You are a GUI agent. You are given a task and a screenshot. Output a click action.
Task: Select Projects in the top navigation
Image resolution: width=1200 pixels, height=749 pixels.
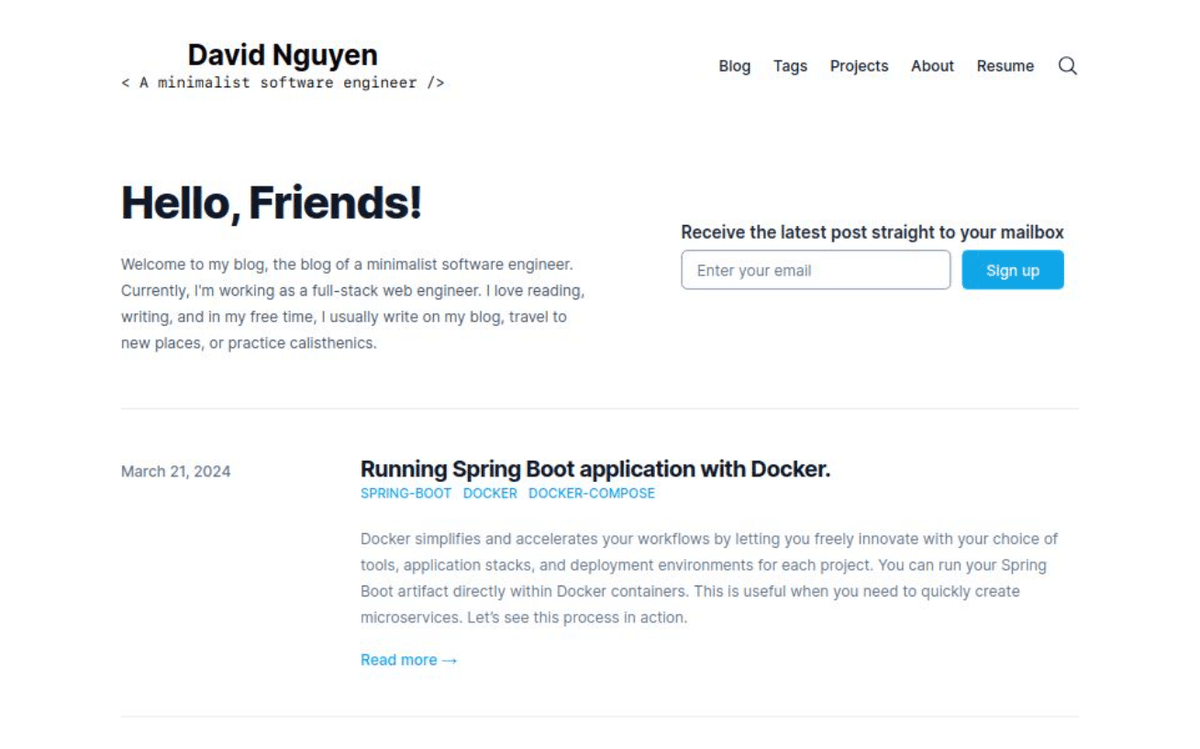click(x=859, y=66)
